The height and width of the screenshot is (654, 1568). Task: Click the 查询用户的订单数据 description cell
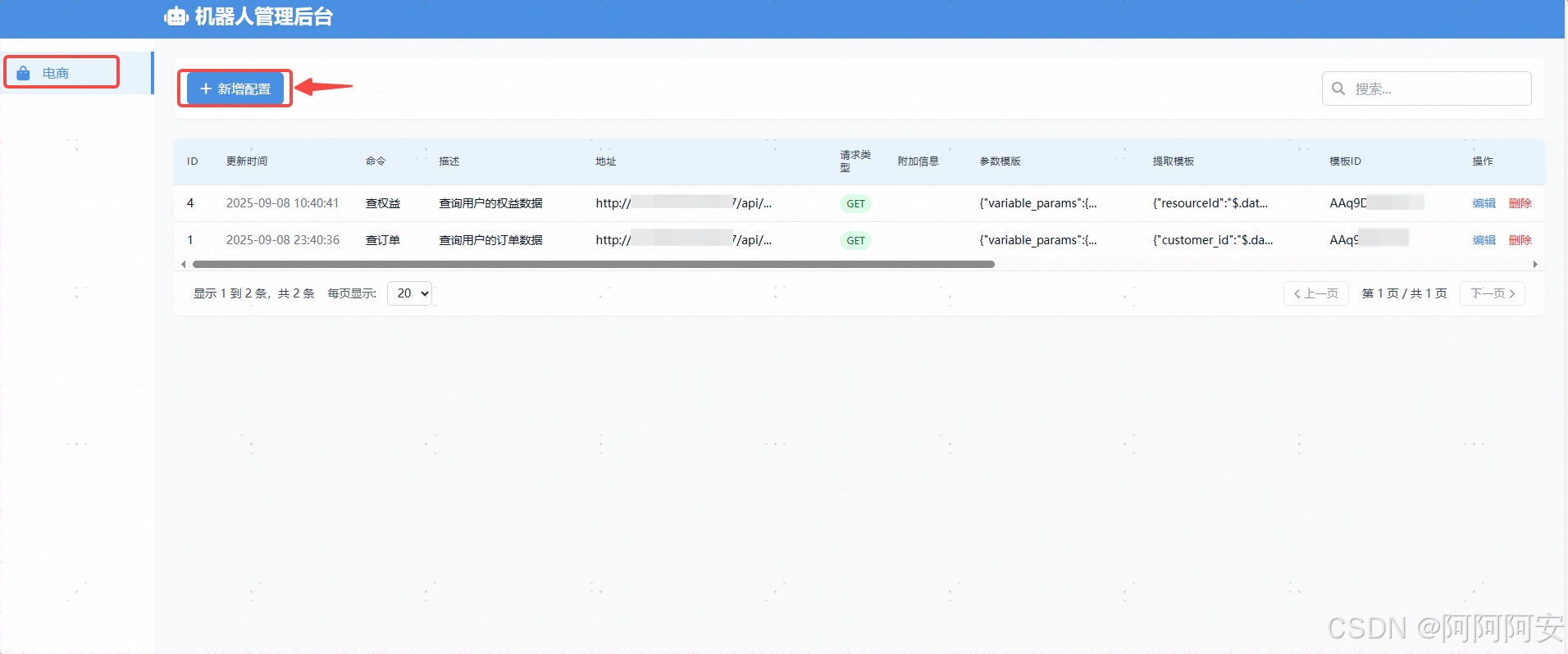[x=490, y=240]
